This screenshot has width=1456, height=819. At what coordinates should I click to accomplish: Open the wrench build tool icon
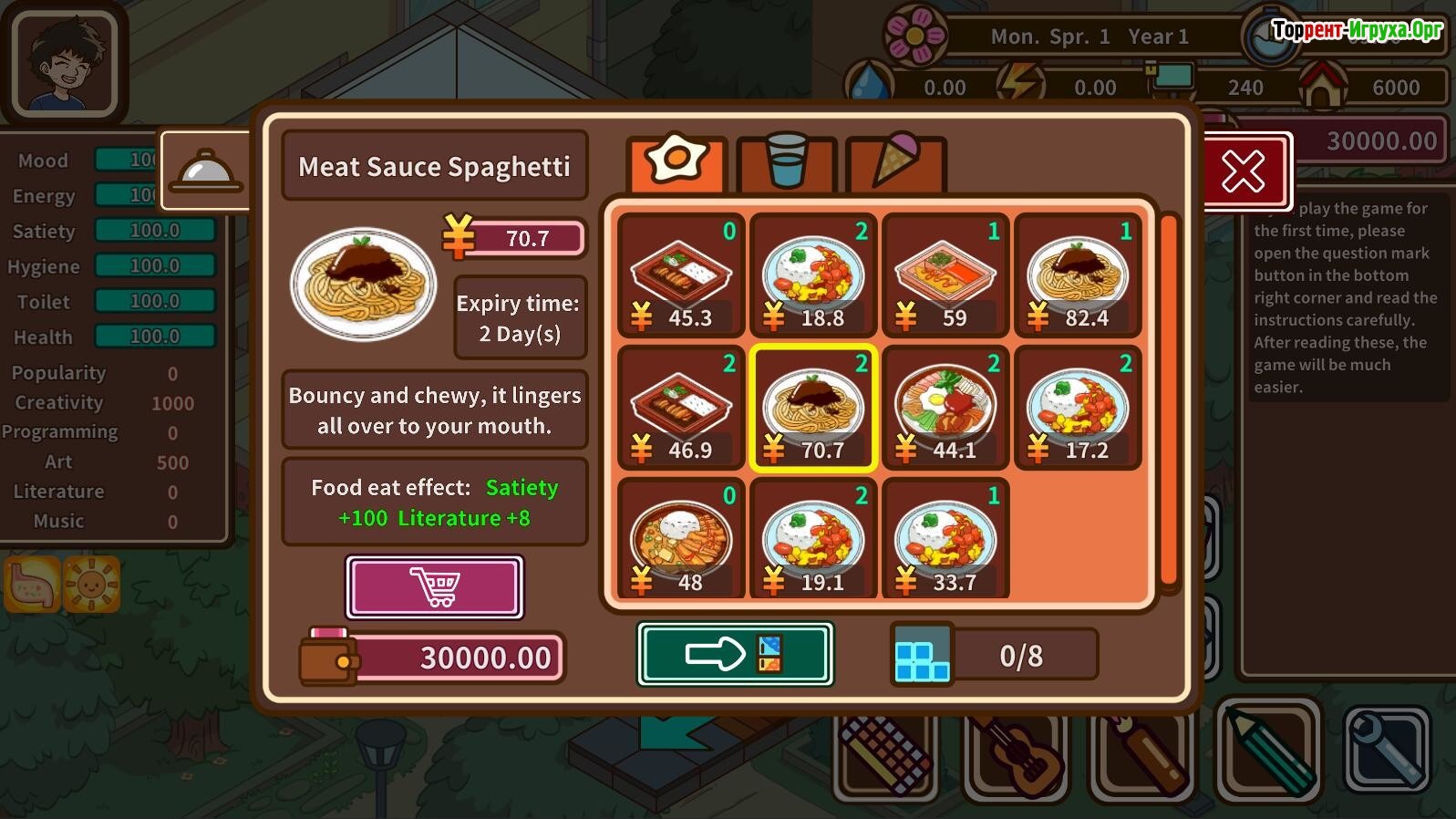(1387, 749)
